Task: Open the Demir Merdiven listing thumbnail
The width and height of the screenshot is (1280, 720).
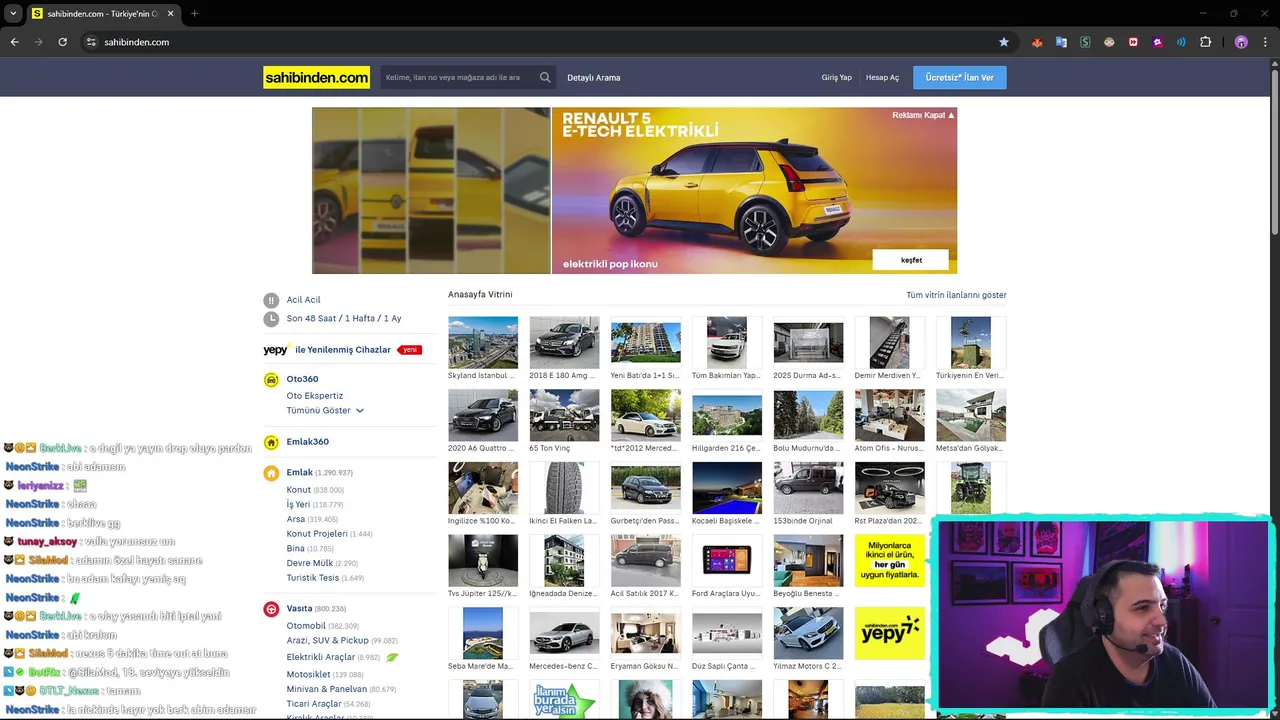Action: [890, 343]
